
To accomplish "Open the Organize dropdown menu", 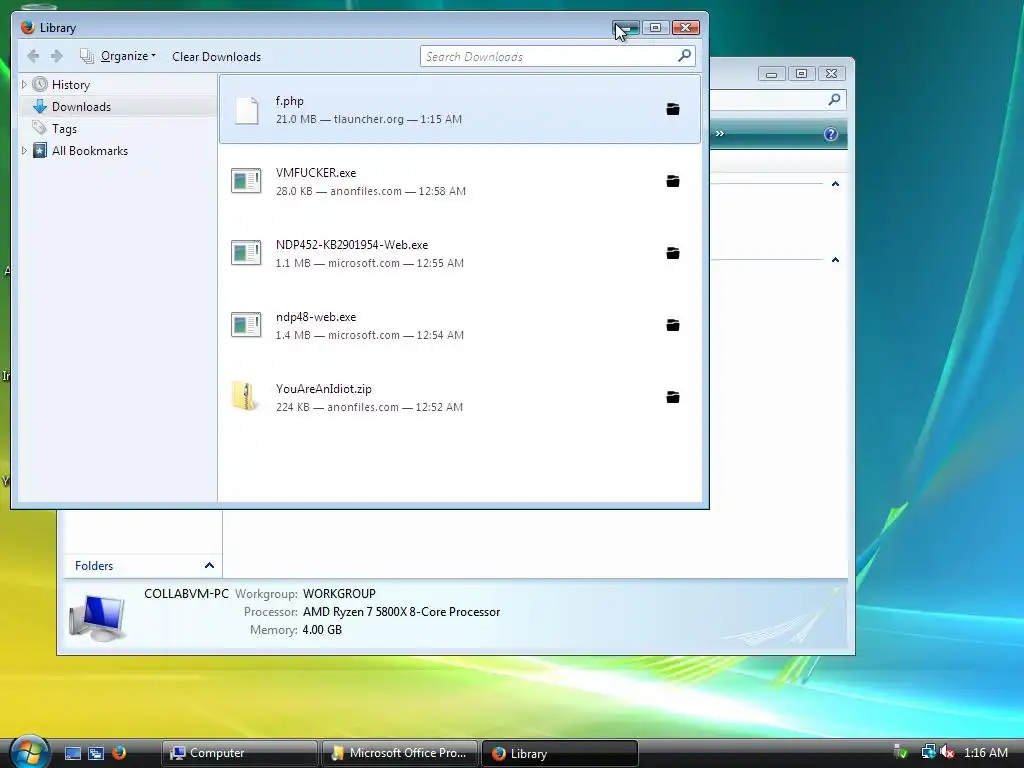I will 119,56.
